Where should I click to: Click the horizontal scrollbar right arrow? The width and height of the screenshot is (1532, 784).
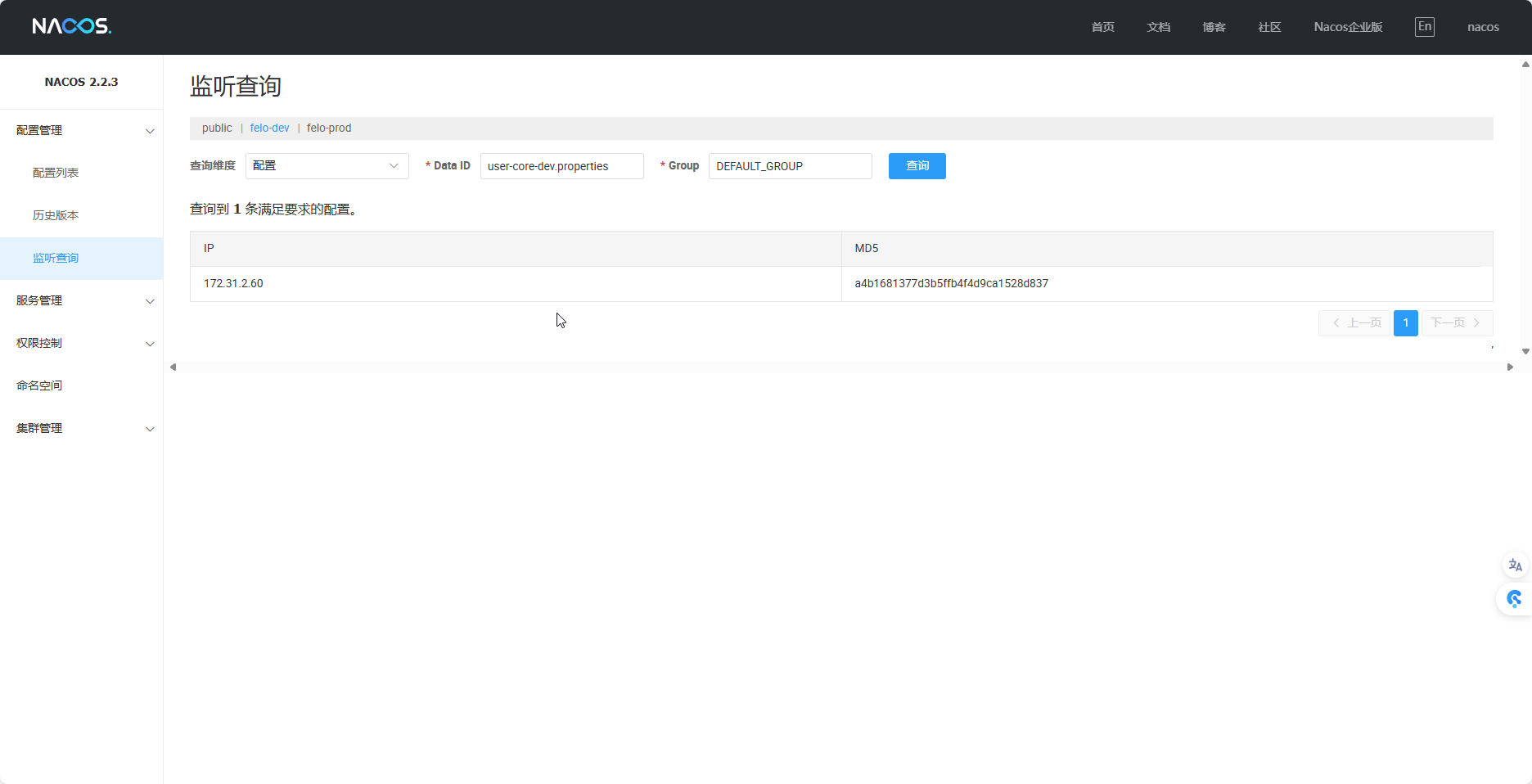tap(1510, 367)
